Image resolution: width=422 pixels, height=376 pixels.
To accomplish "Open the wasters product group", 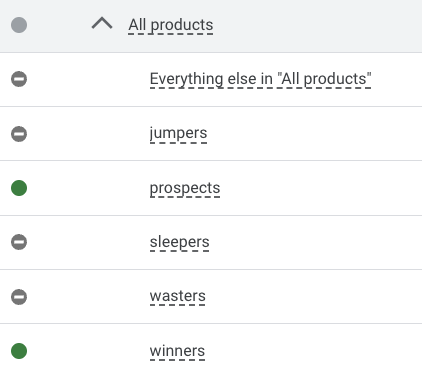I will [x=177, y=296].
